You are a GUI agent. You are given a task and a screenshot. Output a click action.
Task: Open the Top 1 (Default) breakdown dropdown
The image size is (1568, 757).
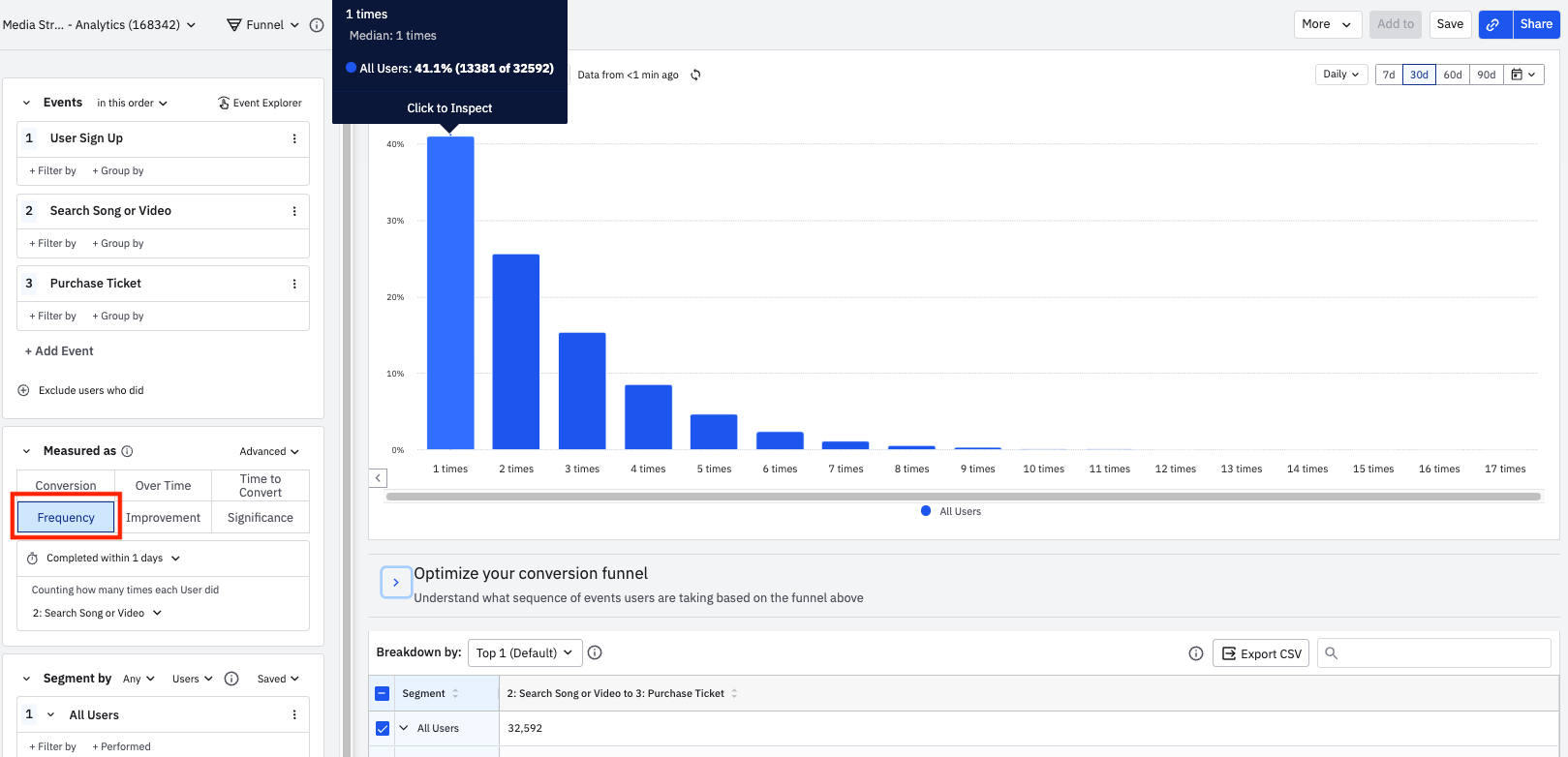524,652
